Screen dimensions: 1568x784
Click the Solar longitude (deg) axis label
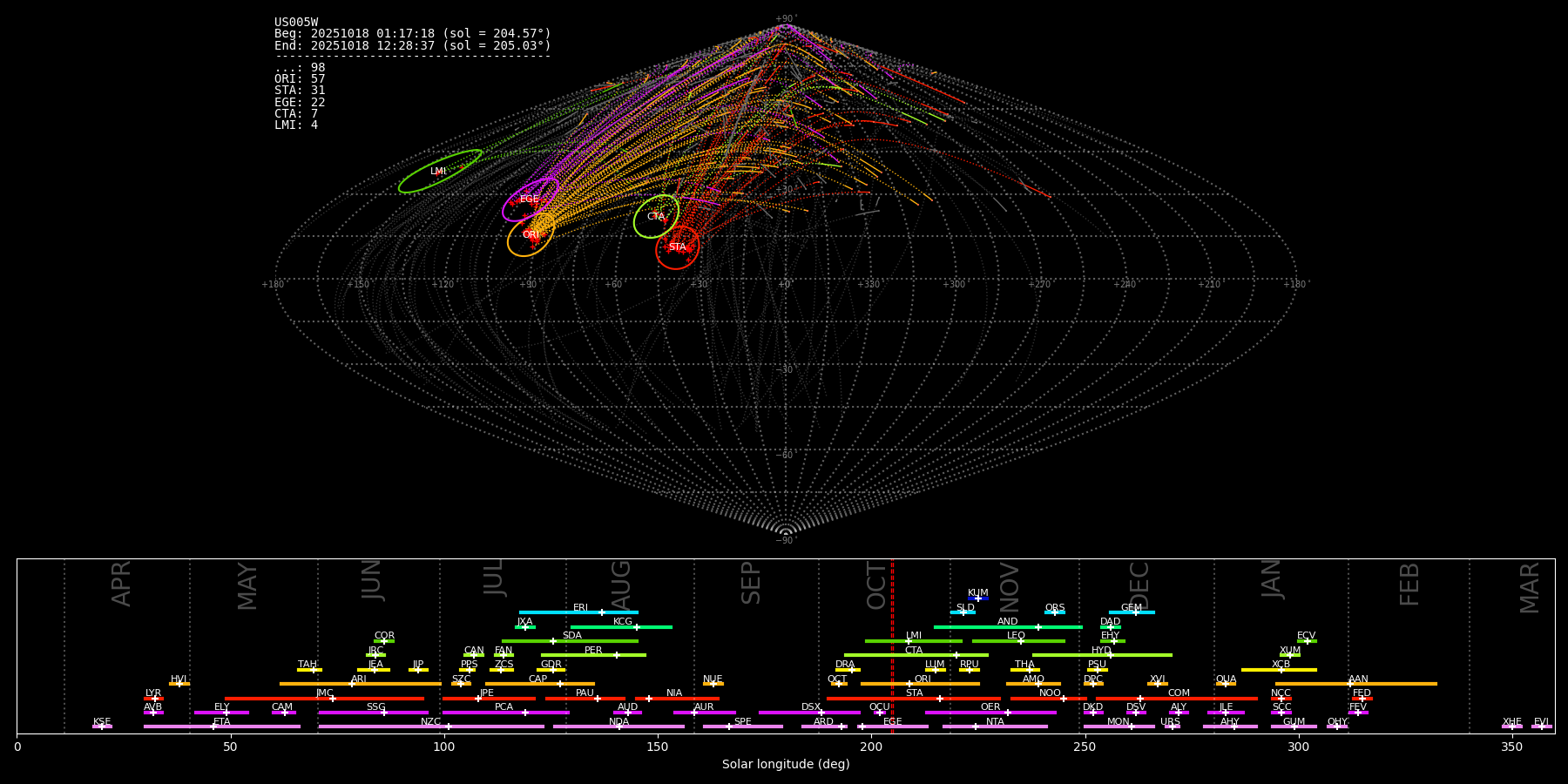[x=786, y=764]
